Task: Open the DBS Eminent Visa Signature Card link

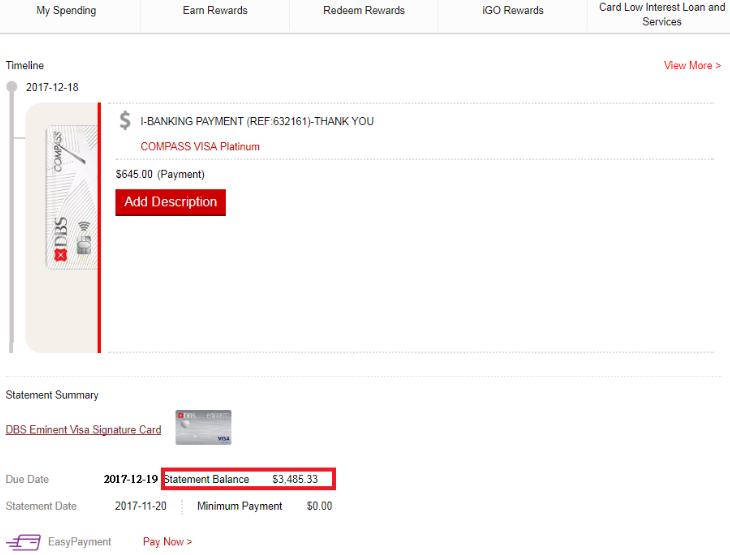Action: [83, 430]
